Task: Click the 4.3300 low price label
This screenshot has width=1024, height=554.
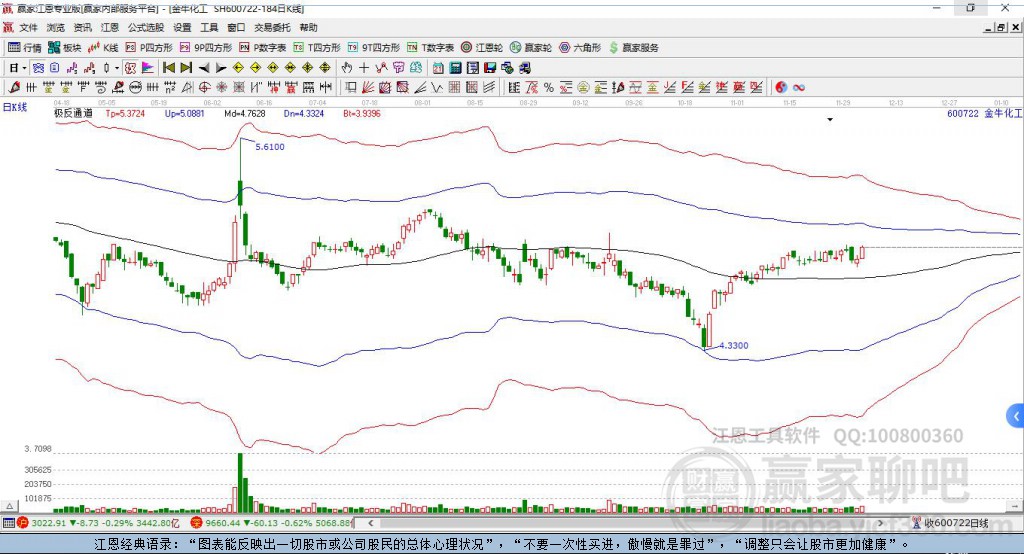Action: [733, 346]
